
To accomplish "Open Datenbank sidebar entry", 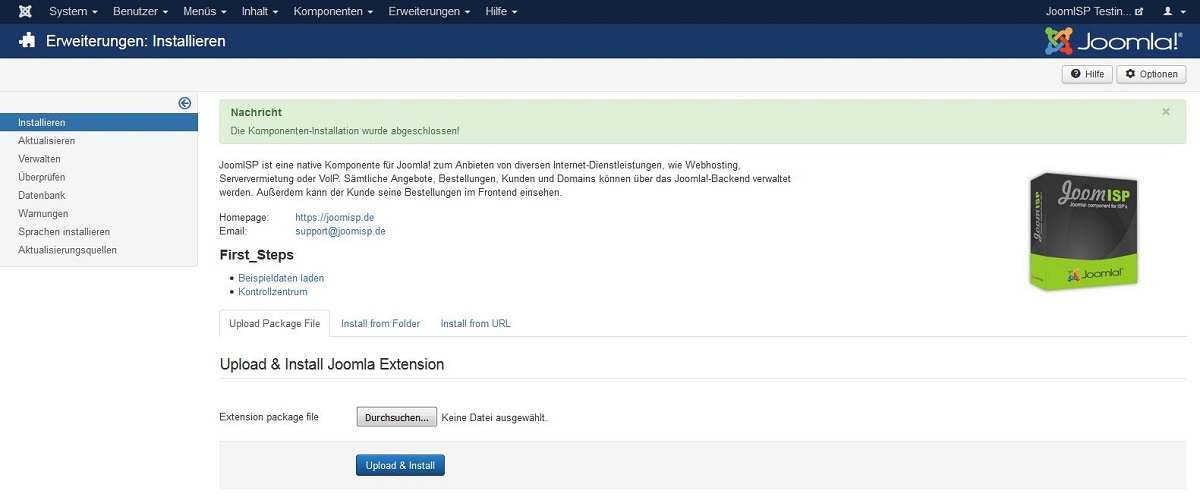I will coord(41,195).
